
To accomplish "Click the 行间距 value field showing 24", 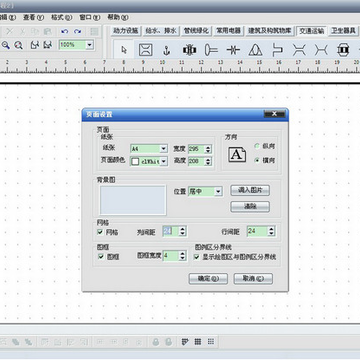I will click(x=258, y=231).
